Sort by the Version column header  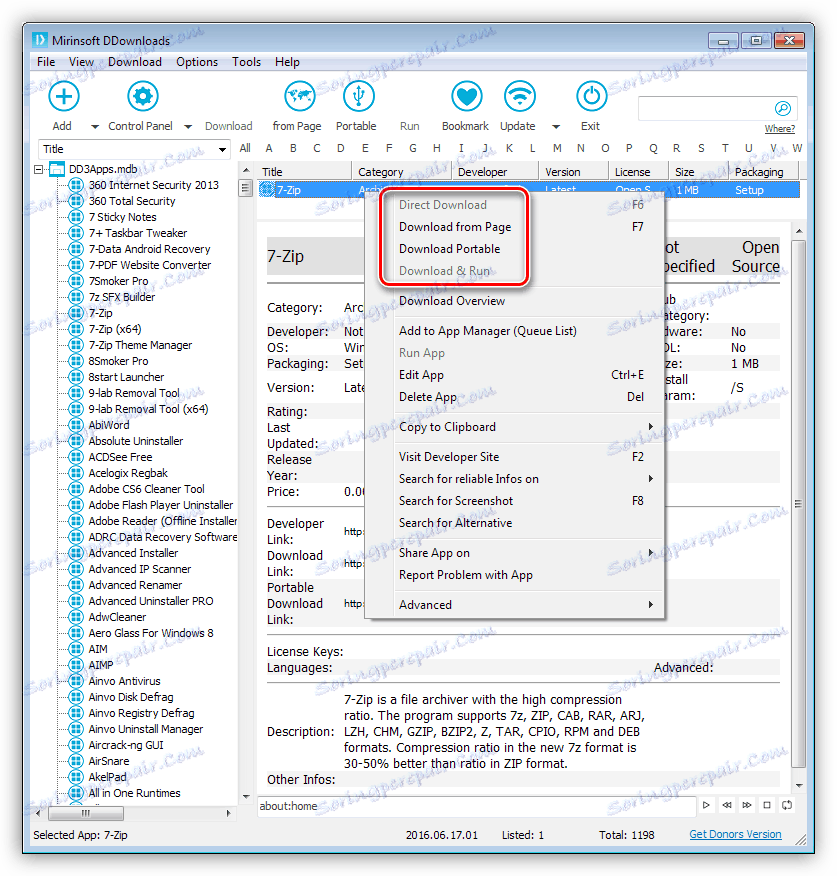pos(573,172)
